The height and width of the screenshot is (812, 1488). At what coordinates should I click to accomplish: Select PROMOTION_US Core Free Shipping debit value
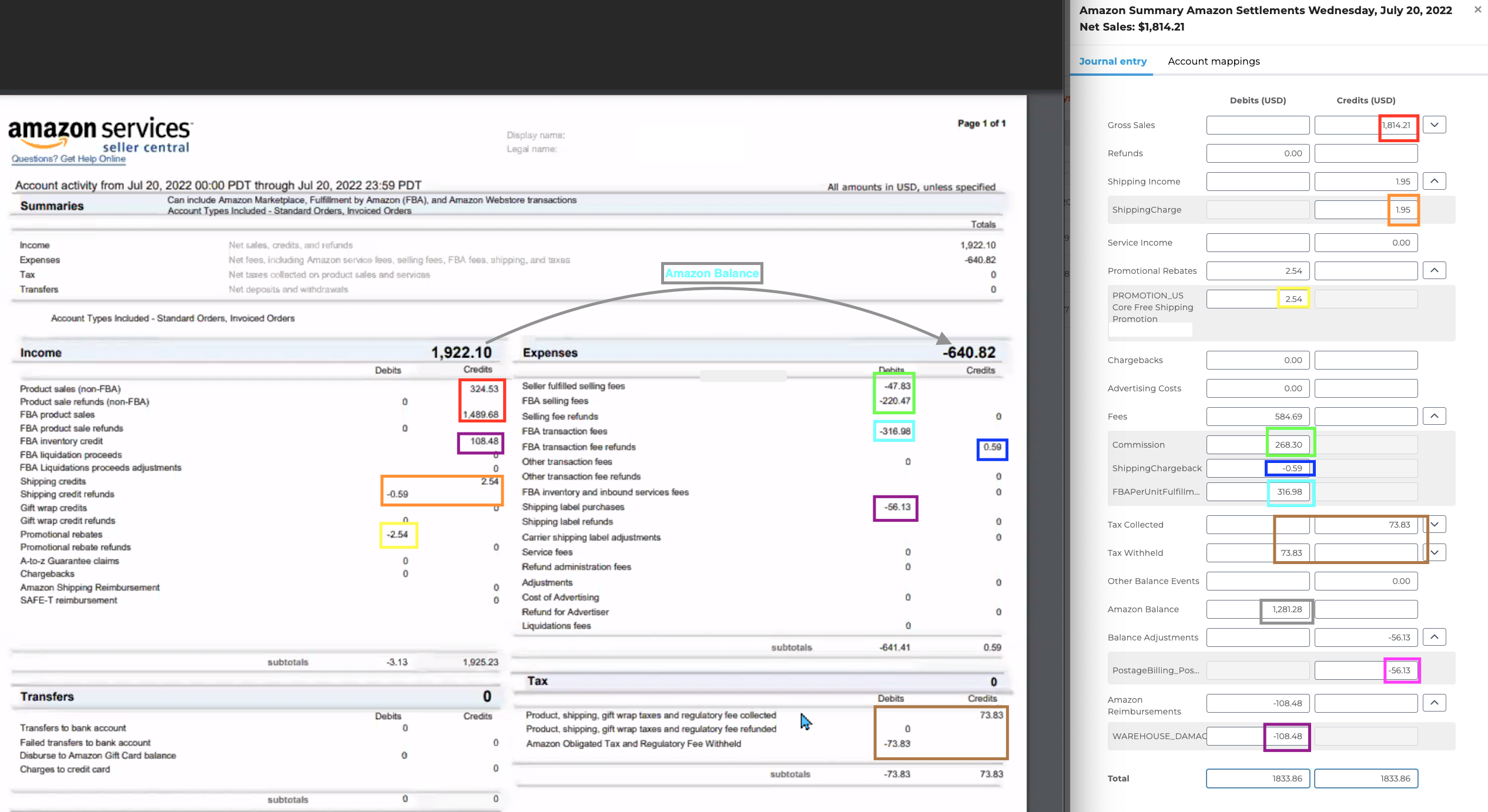coord(1258,299)
